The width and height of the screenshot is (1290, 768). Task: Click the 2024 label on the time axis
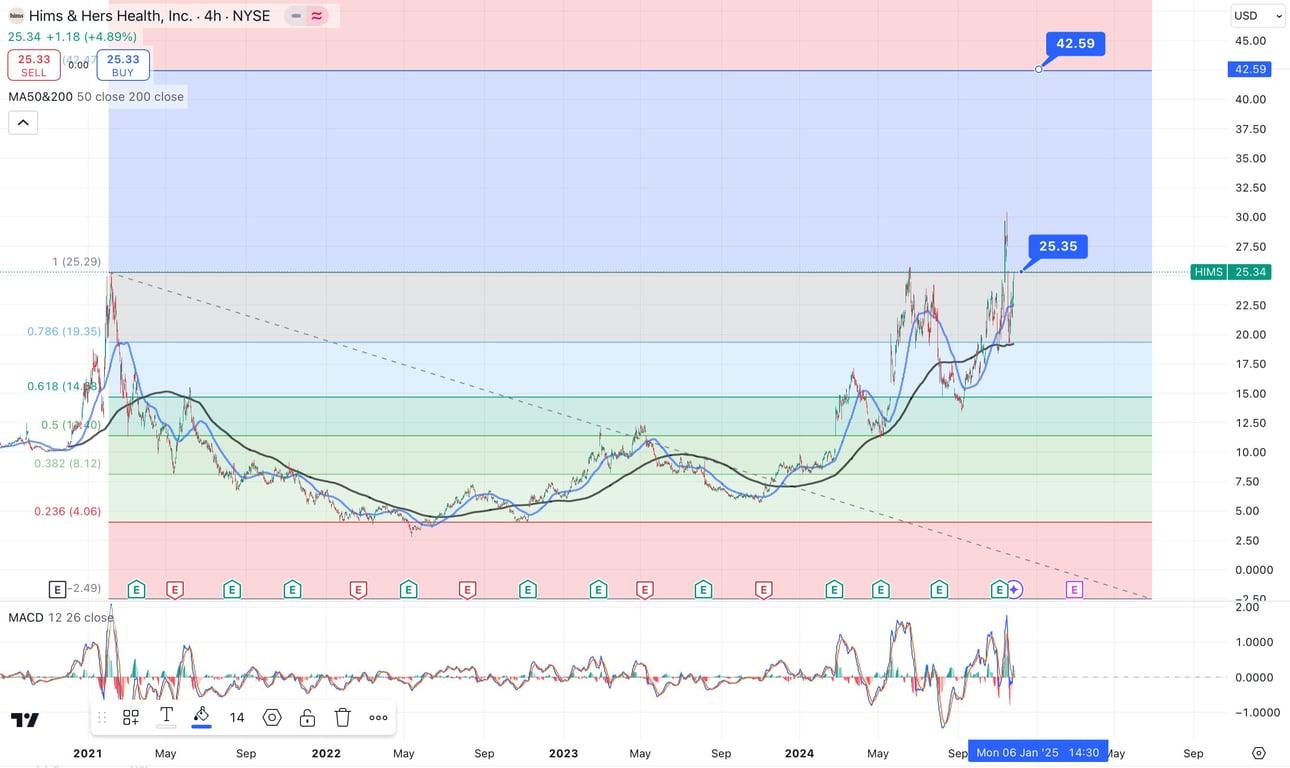pyautogui.click(x=799, y=753)
